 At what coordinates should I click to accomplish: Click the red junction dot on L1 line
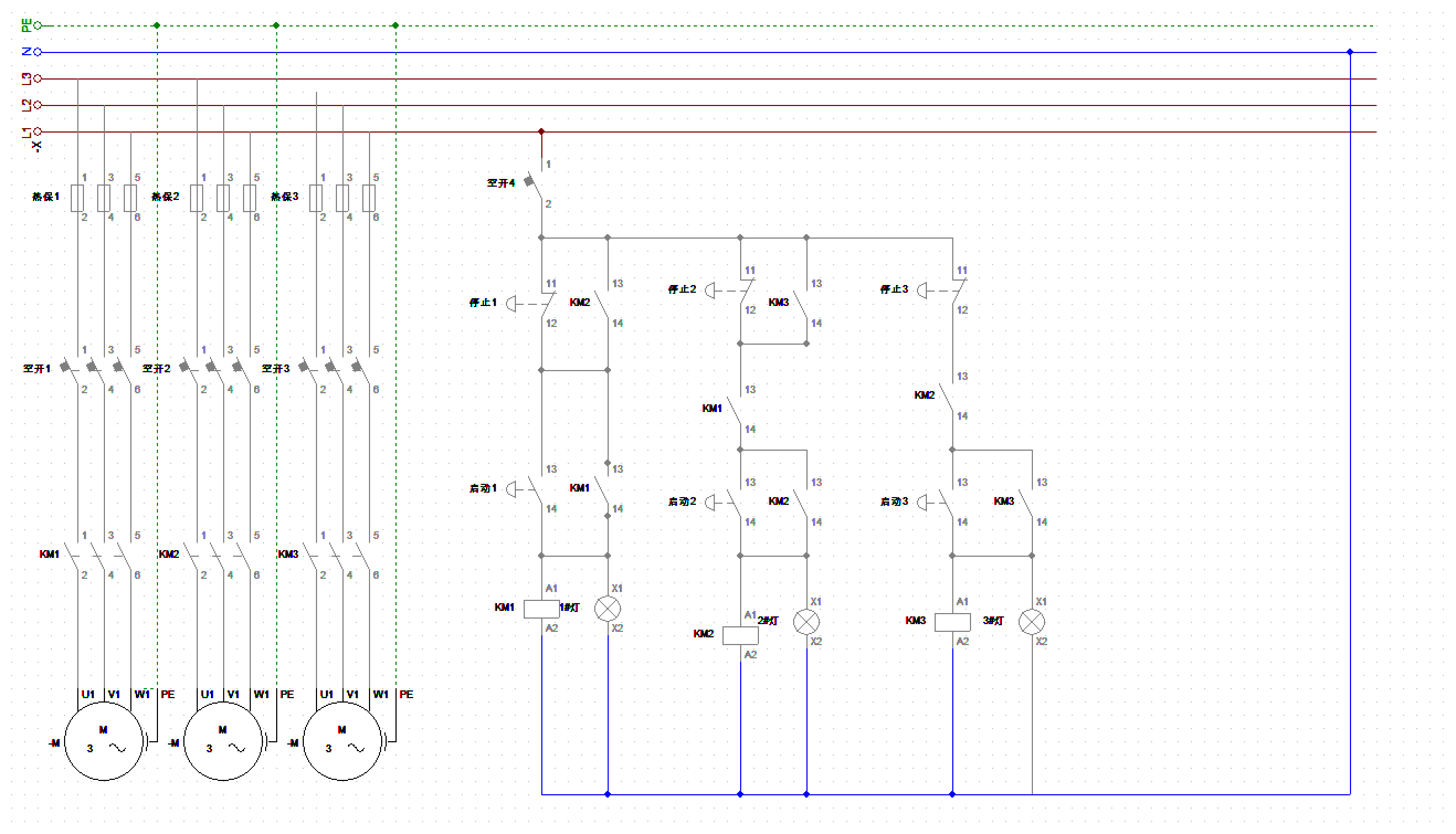pos(541,131)
